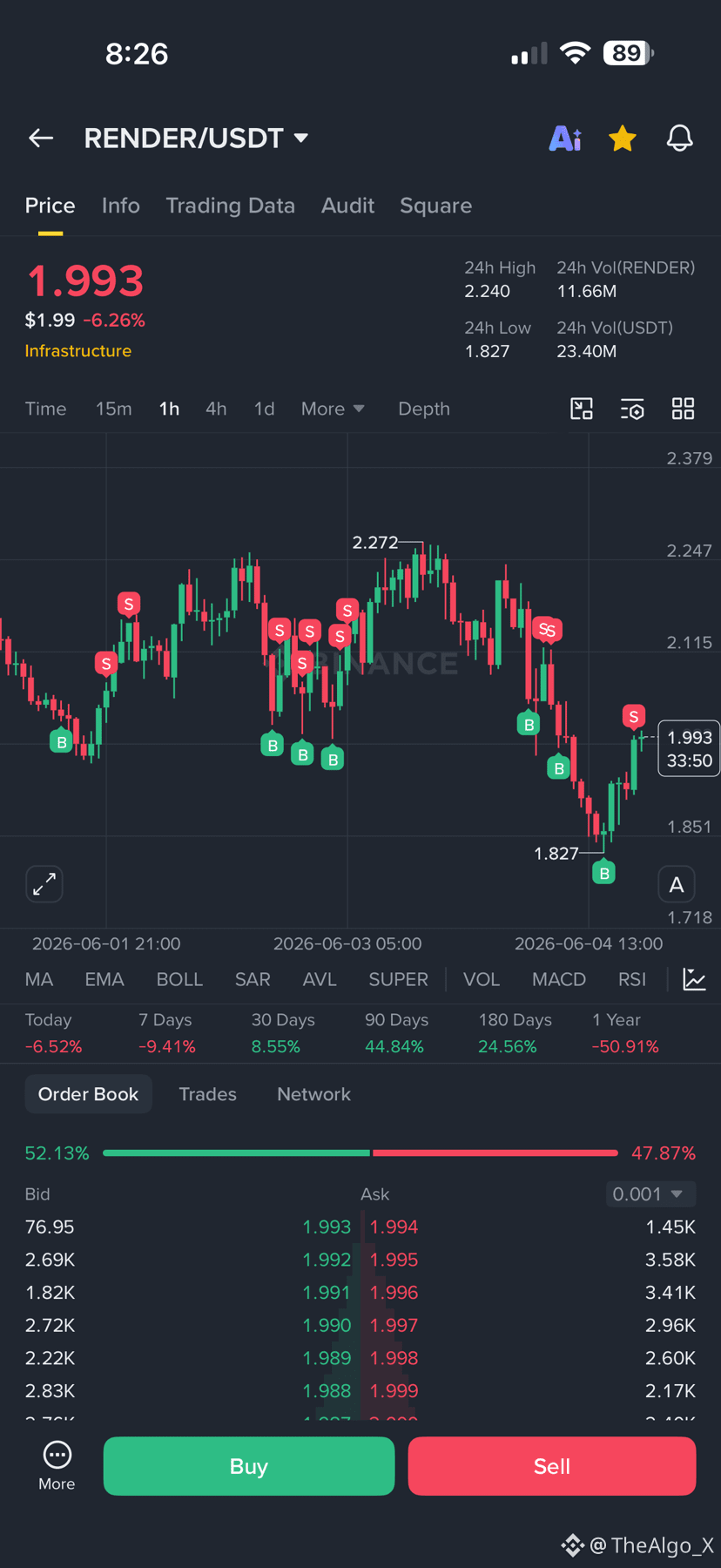721x1568 pixels.
Task: Open the AI assistant icon
Action: tap(565, 138)
